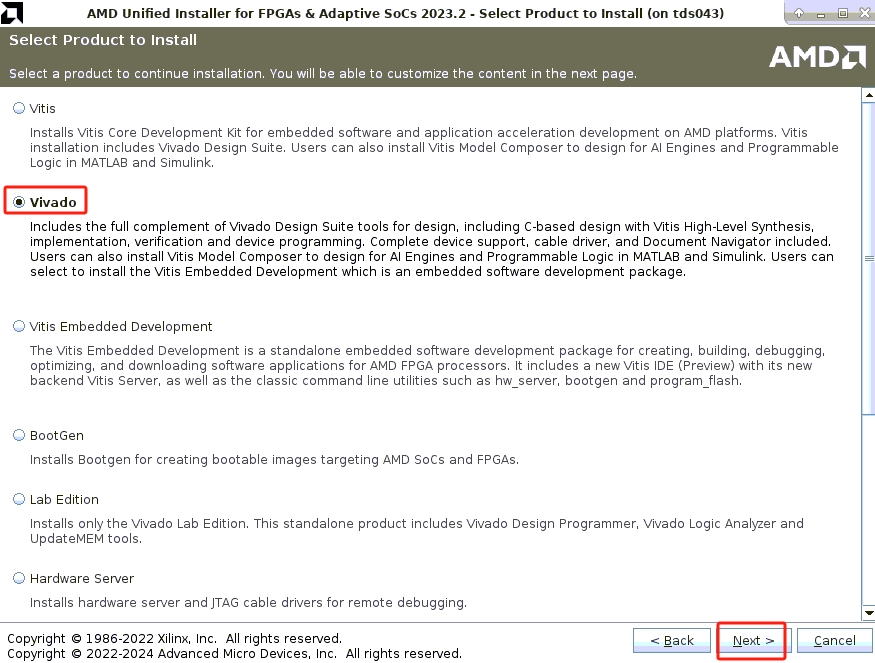Choose the Hardware Server option
Viewport: 875px width, 663px height.
19,578
